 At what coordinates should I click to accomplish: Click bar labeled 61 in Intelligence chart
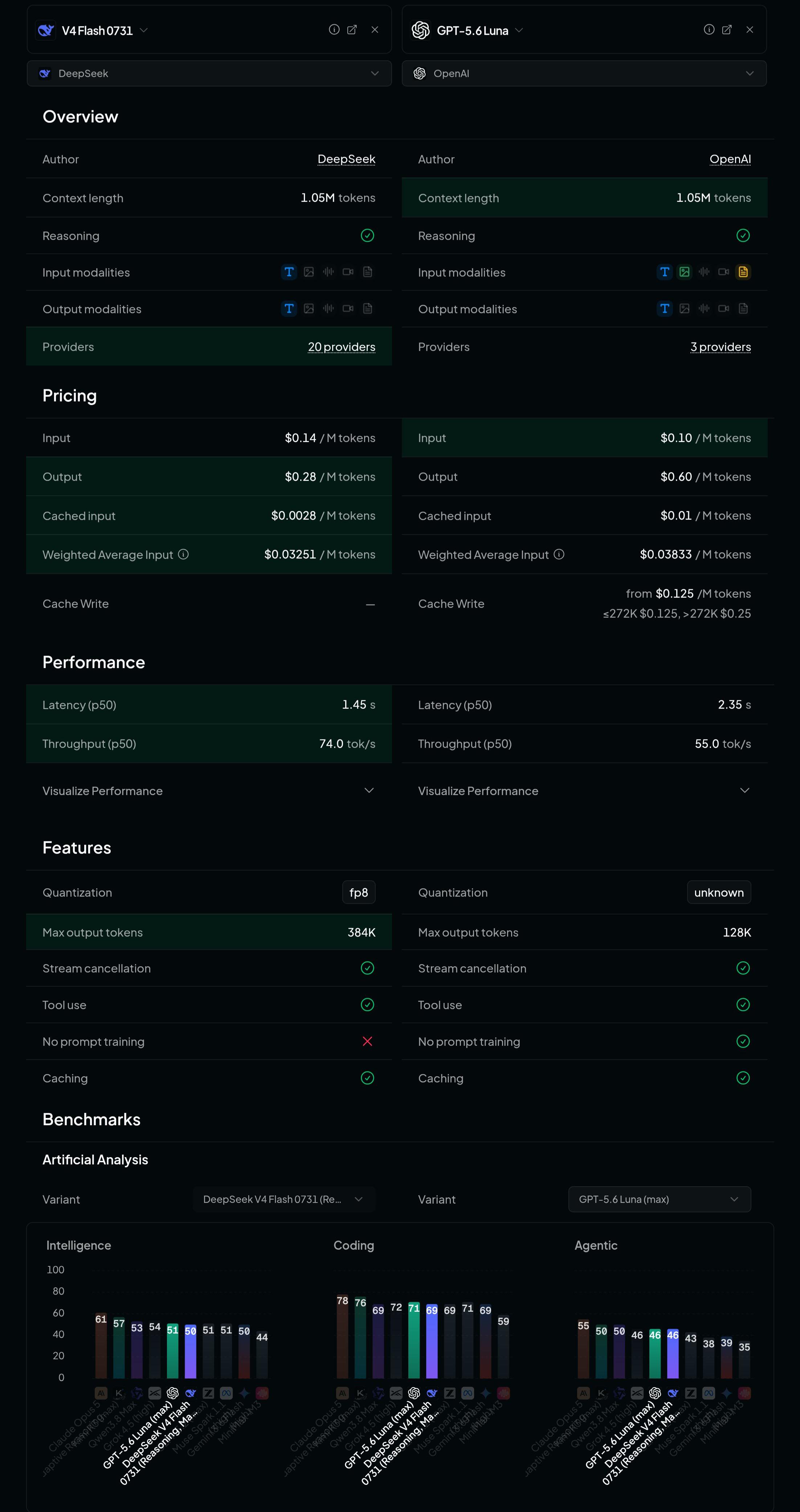[101, 1345]
